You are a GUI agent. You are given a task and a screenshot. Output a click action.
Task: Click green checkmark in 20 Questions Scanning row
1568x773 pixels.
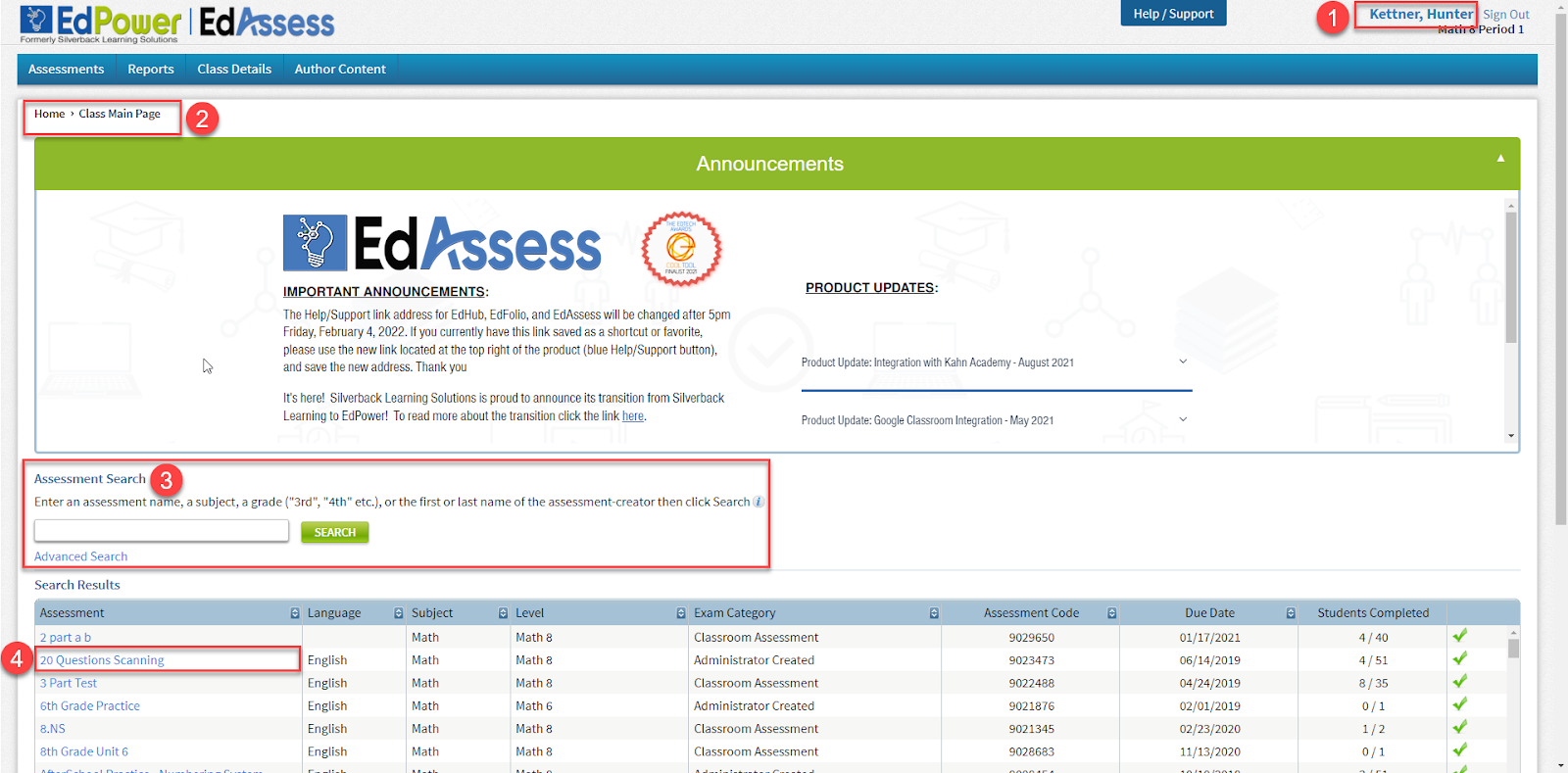(1460, 658)
